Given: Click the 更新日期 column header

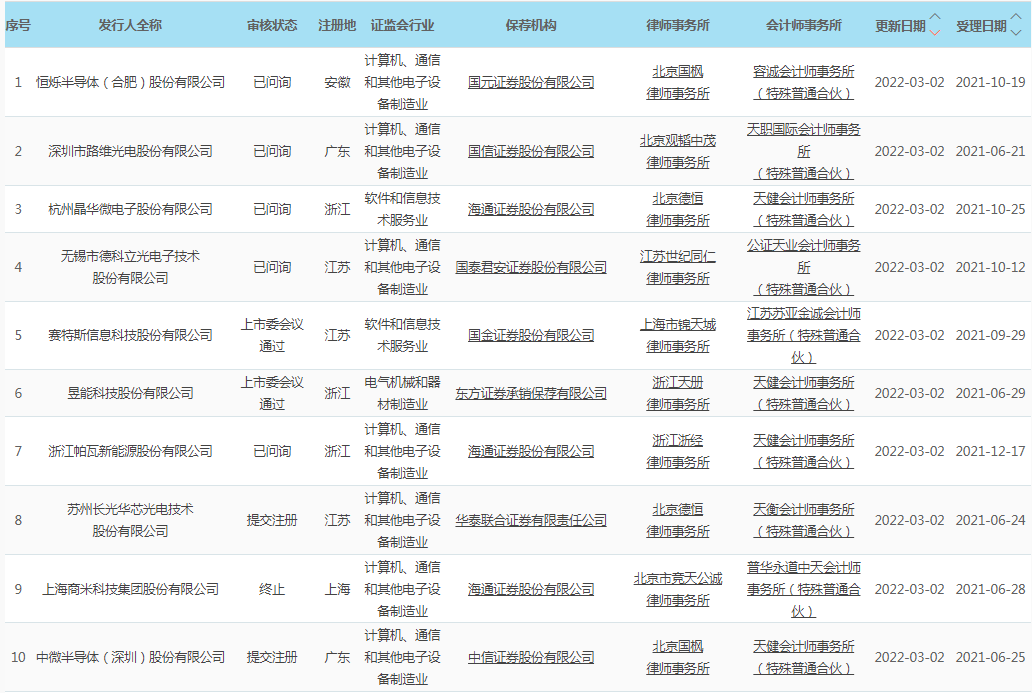Looking at the screenshot, I should 900,26.
